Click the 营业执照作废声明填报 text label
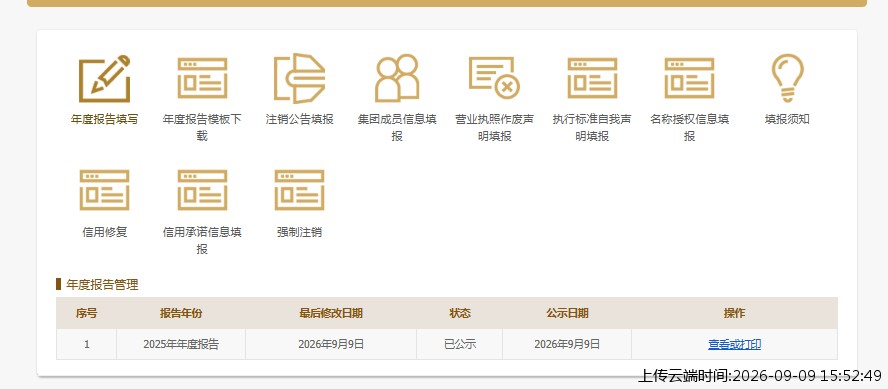This screenshot has width=888, height=389. [494, 128]
